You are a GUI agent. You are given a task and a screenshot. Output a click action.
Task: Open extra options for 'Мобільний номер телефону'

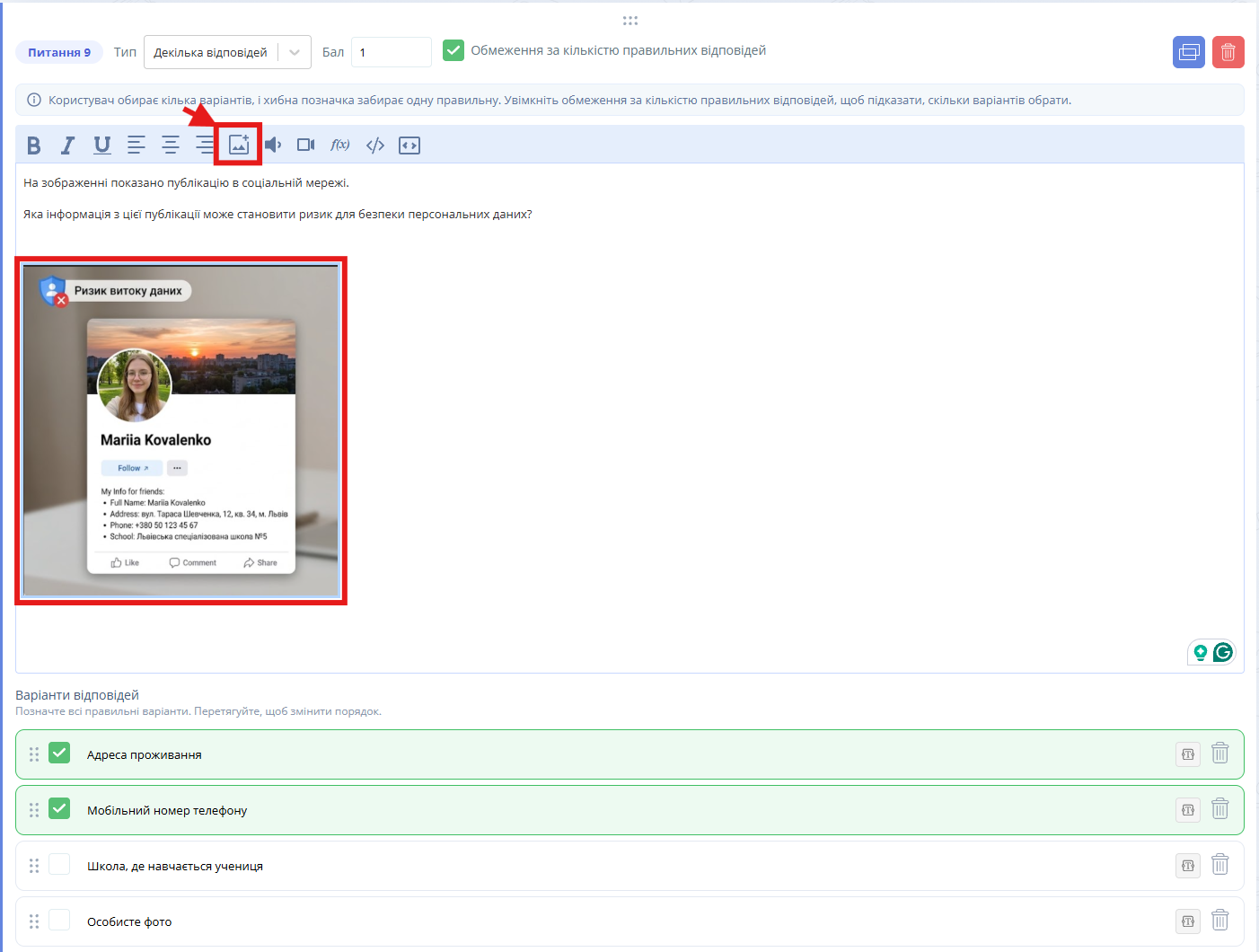click(x=1188, y=810)
